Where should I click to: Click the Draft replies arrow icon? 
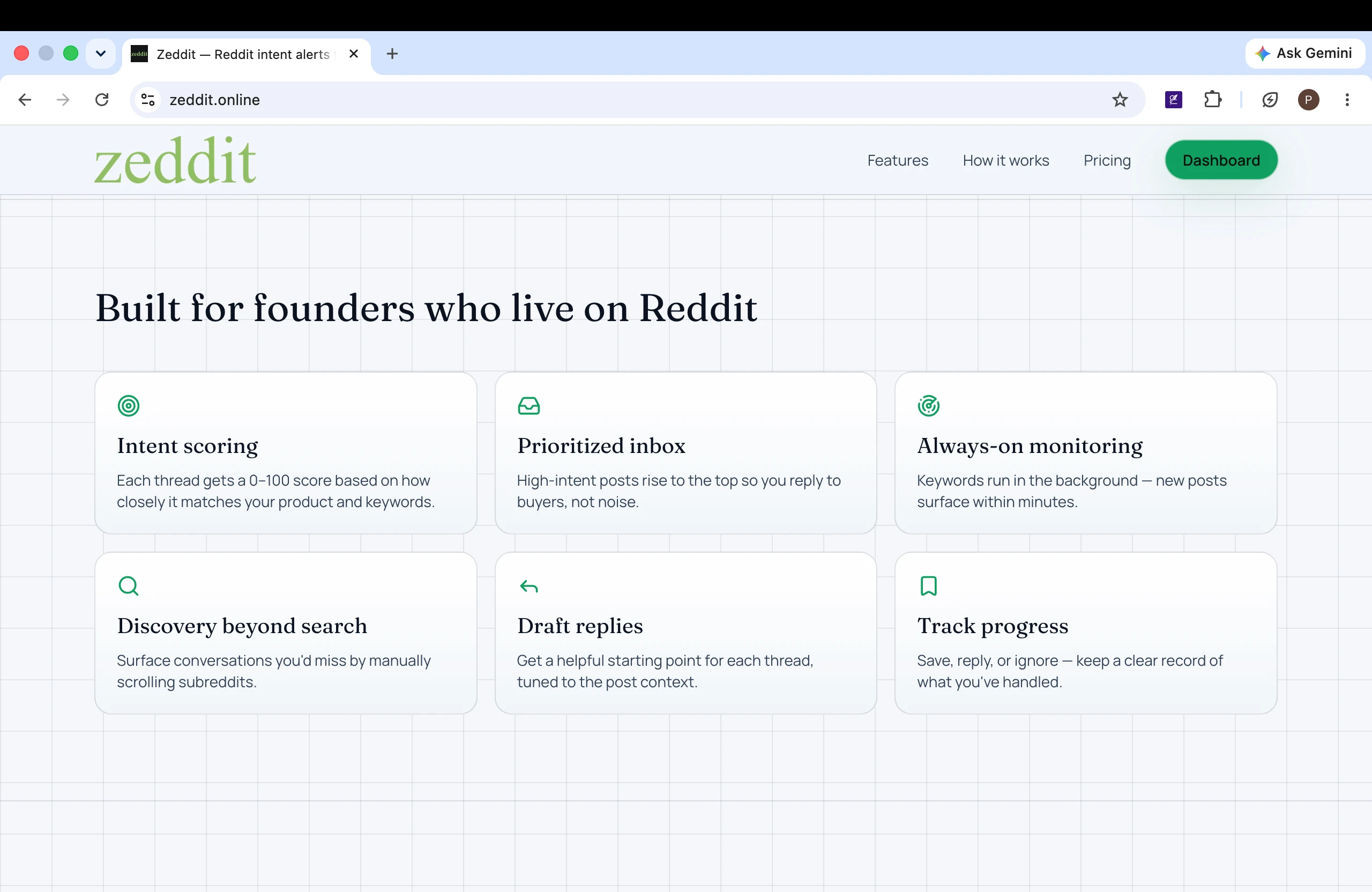[x=528, y=586]
